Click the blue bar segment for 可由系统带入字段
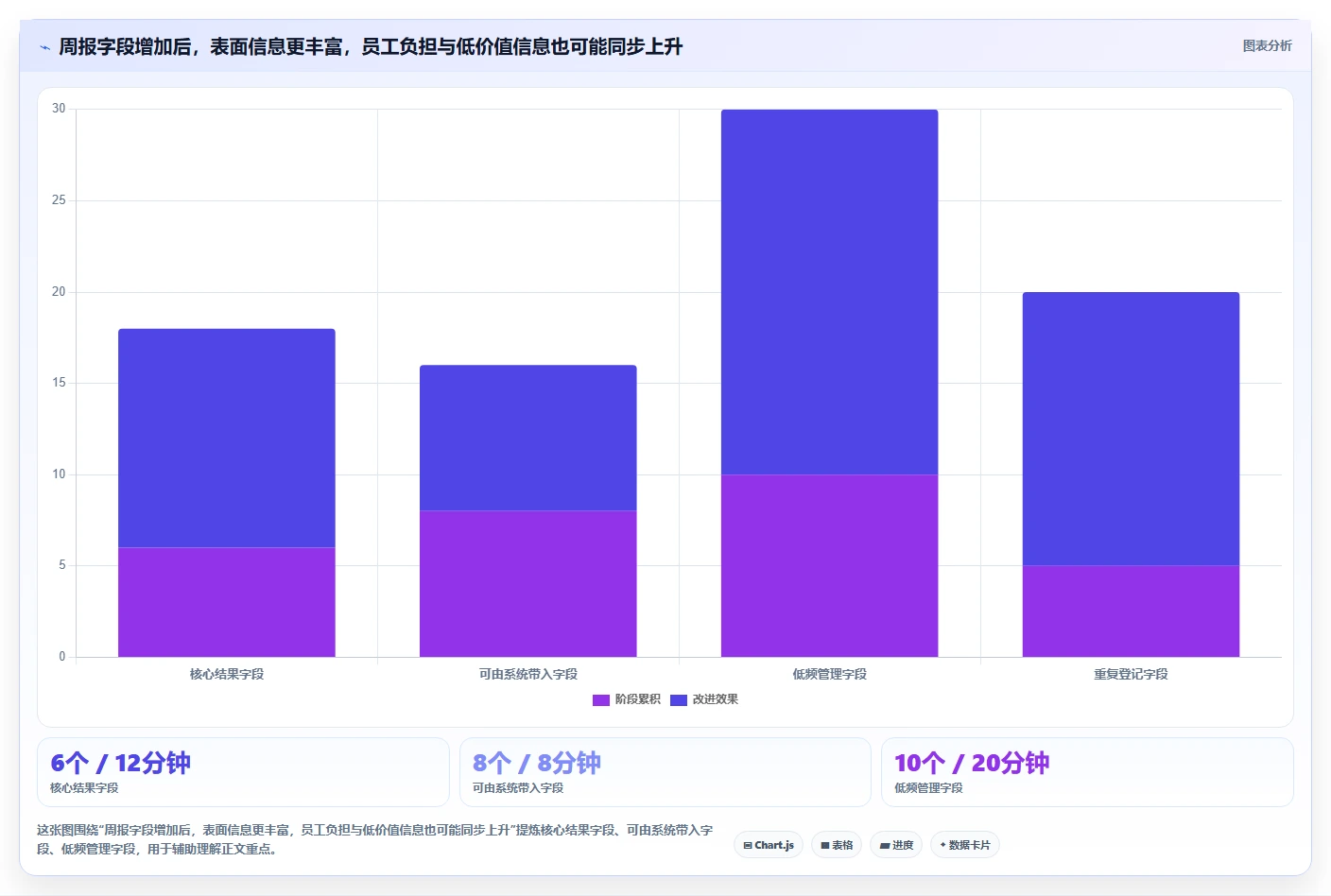Screen dimensions: 1331x896 pos(528,438)
